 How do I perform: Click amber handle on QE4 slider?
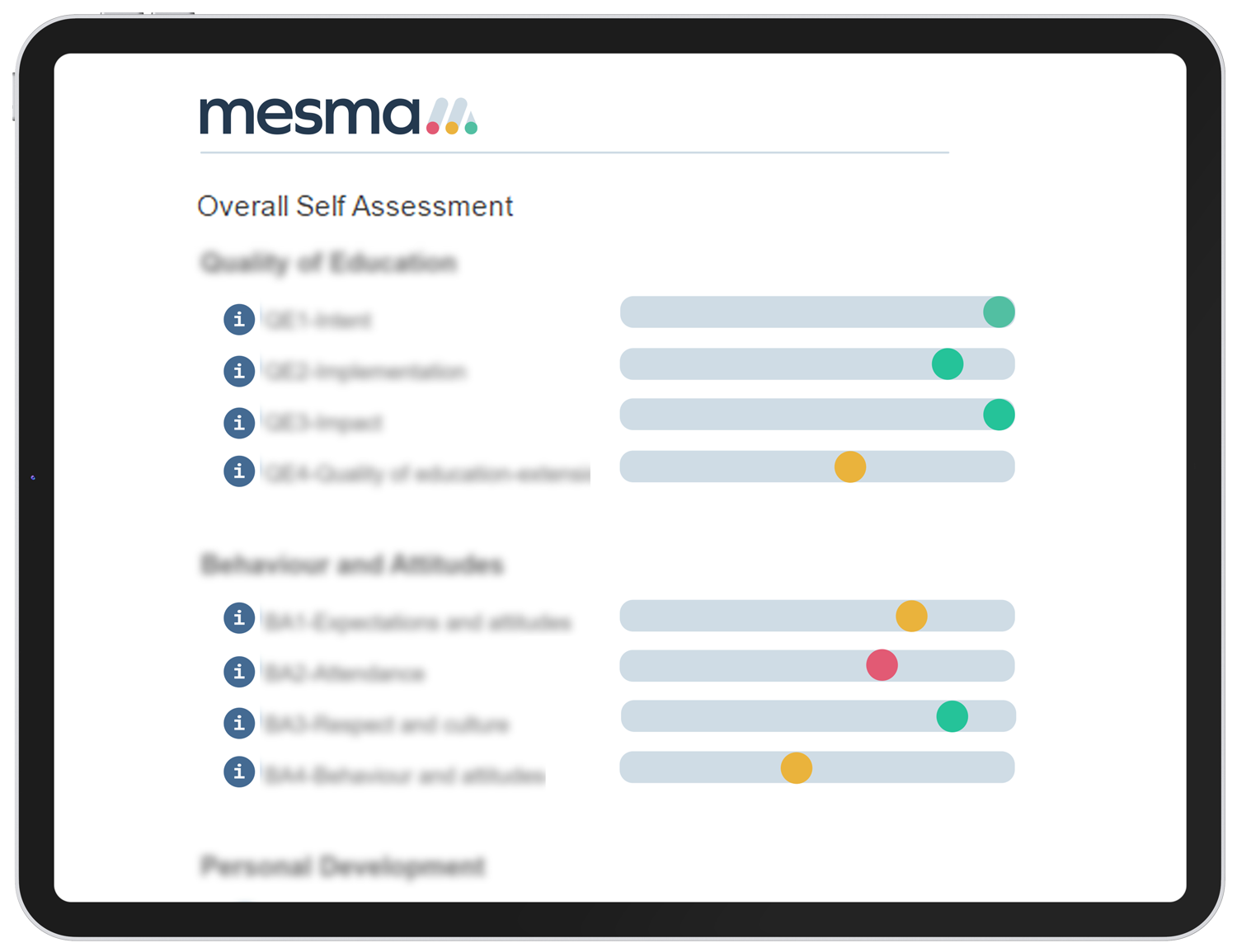pos(850,467)
